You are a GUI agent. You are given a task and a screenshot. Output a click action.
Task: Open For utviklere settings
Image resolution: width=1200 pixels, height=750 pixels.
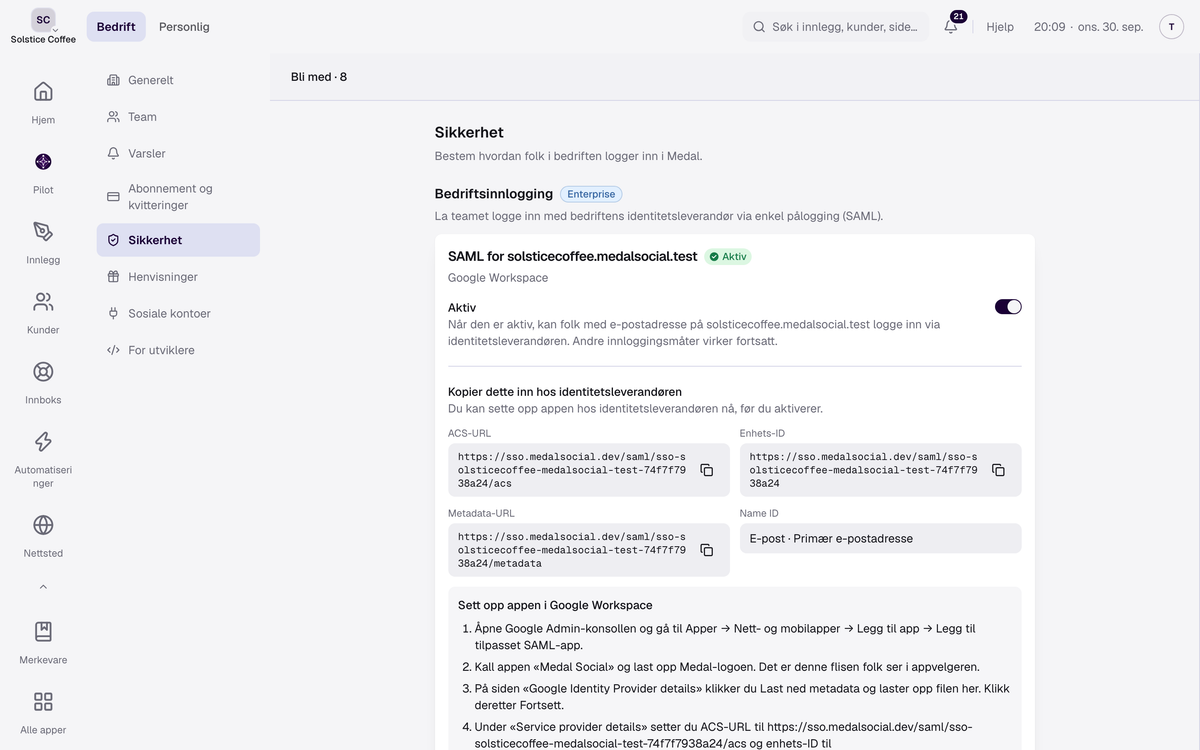pos(178,351)
